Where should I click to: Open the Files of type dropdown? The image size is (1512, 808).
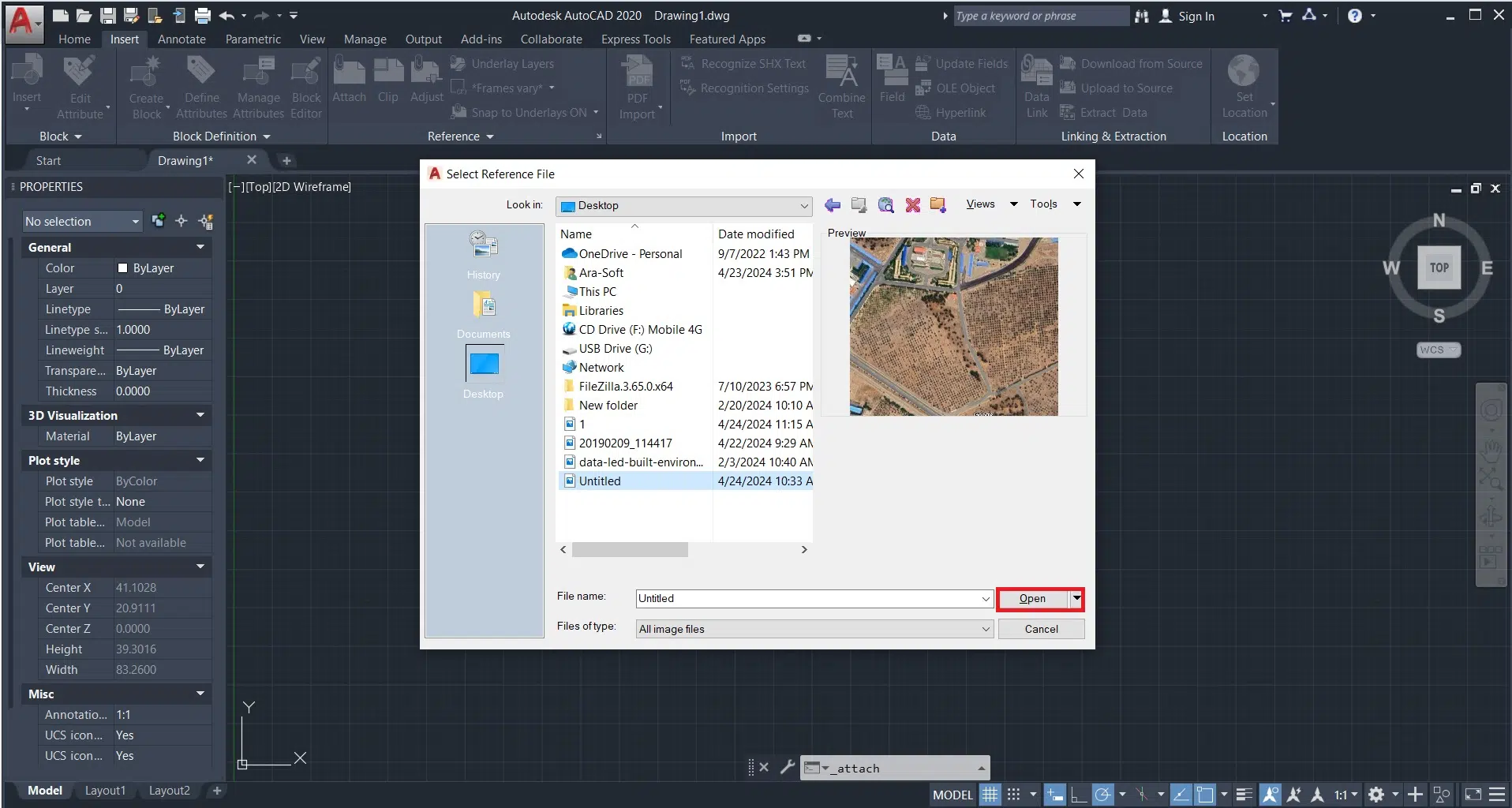(x=985, y=629)
